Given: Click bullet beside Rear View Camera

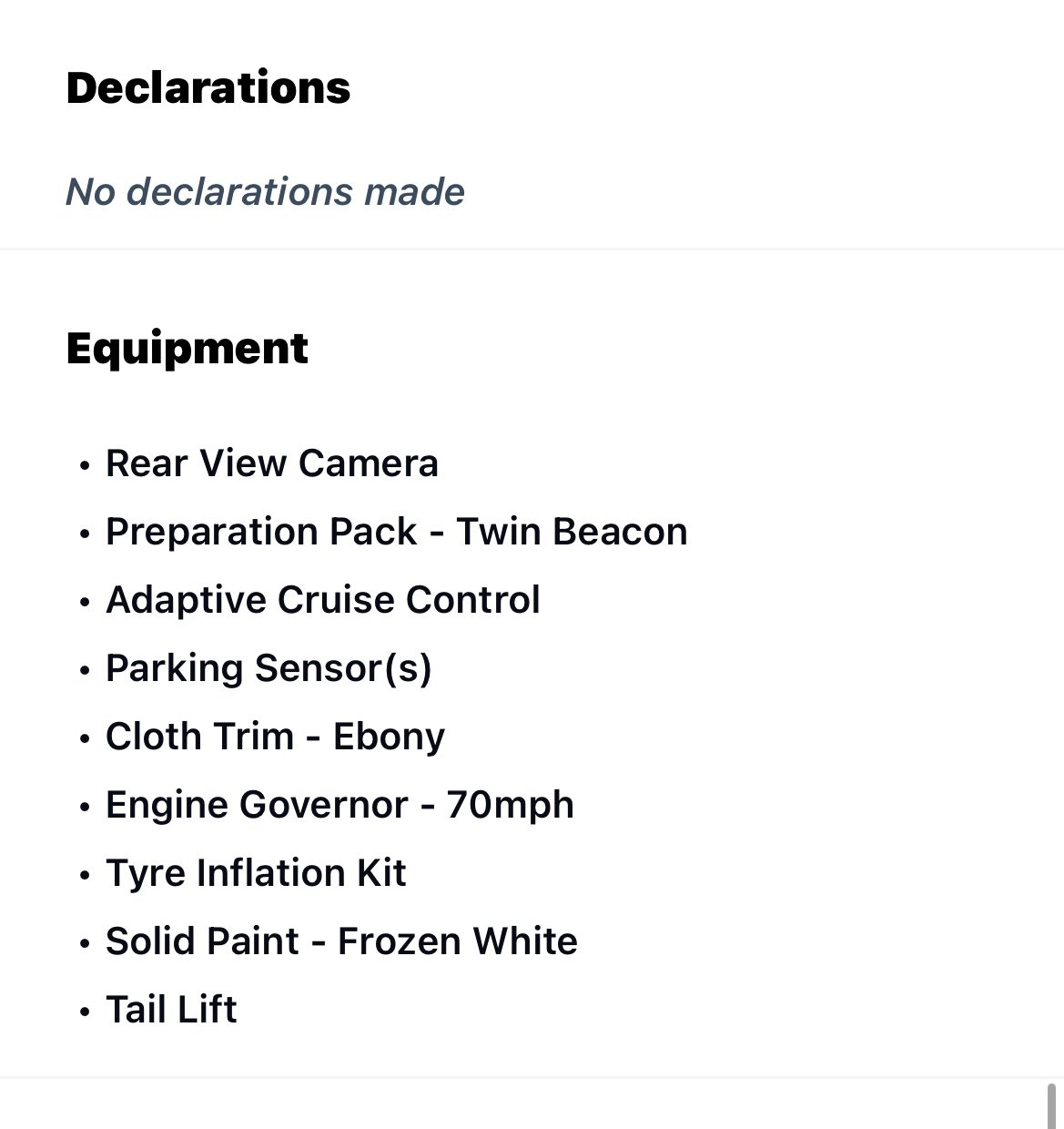Looking at the screenshot, I should 85,466.
